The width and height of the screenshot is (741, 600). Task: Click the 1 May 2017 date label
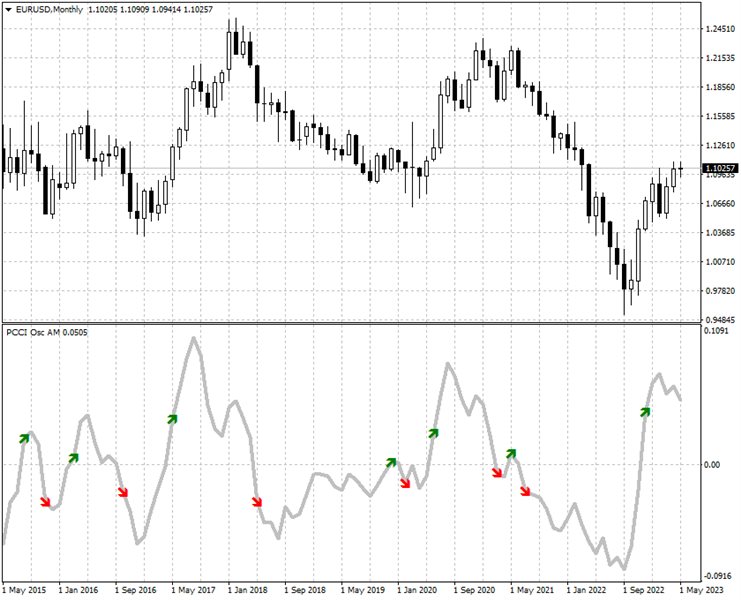pos(193,590)
